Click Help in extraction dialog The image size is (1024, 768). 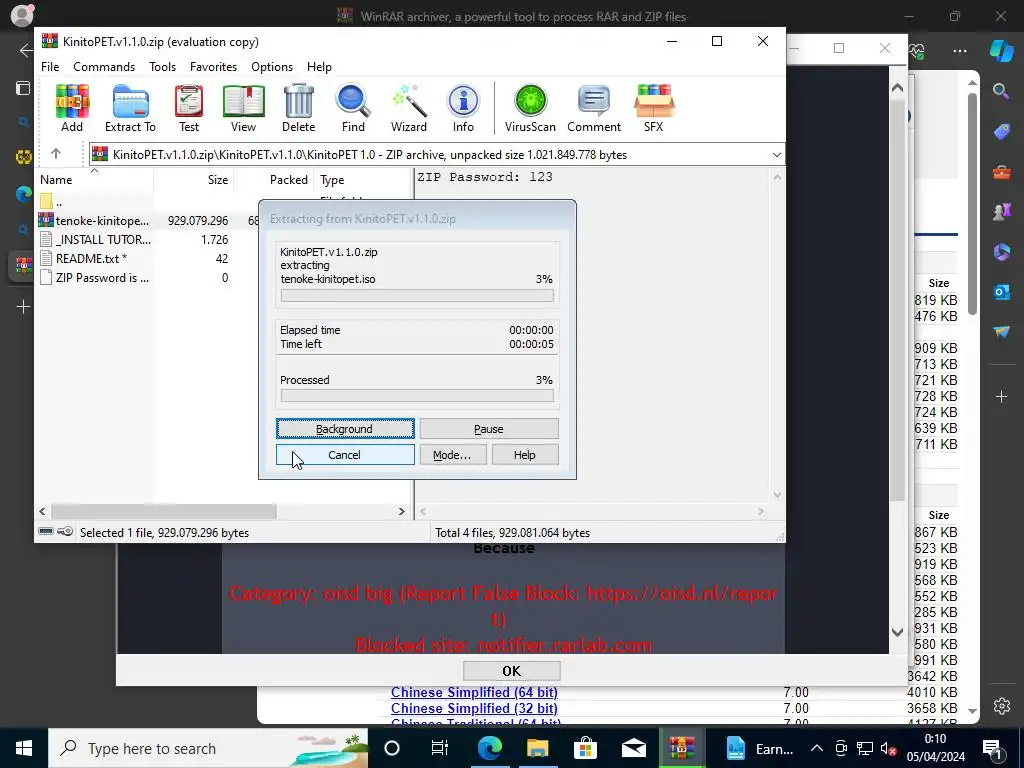[524, 455]
